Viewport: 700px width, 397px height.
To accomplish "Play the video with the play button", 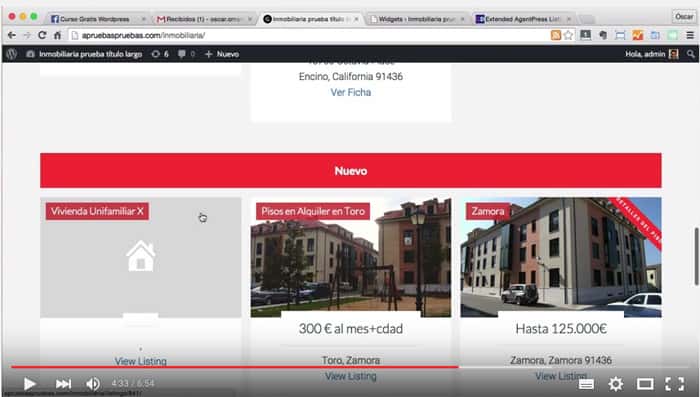I will 29,384.
